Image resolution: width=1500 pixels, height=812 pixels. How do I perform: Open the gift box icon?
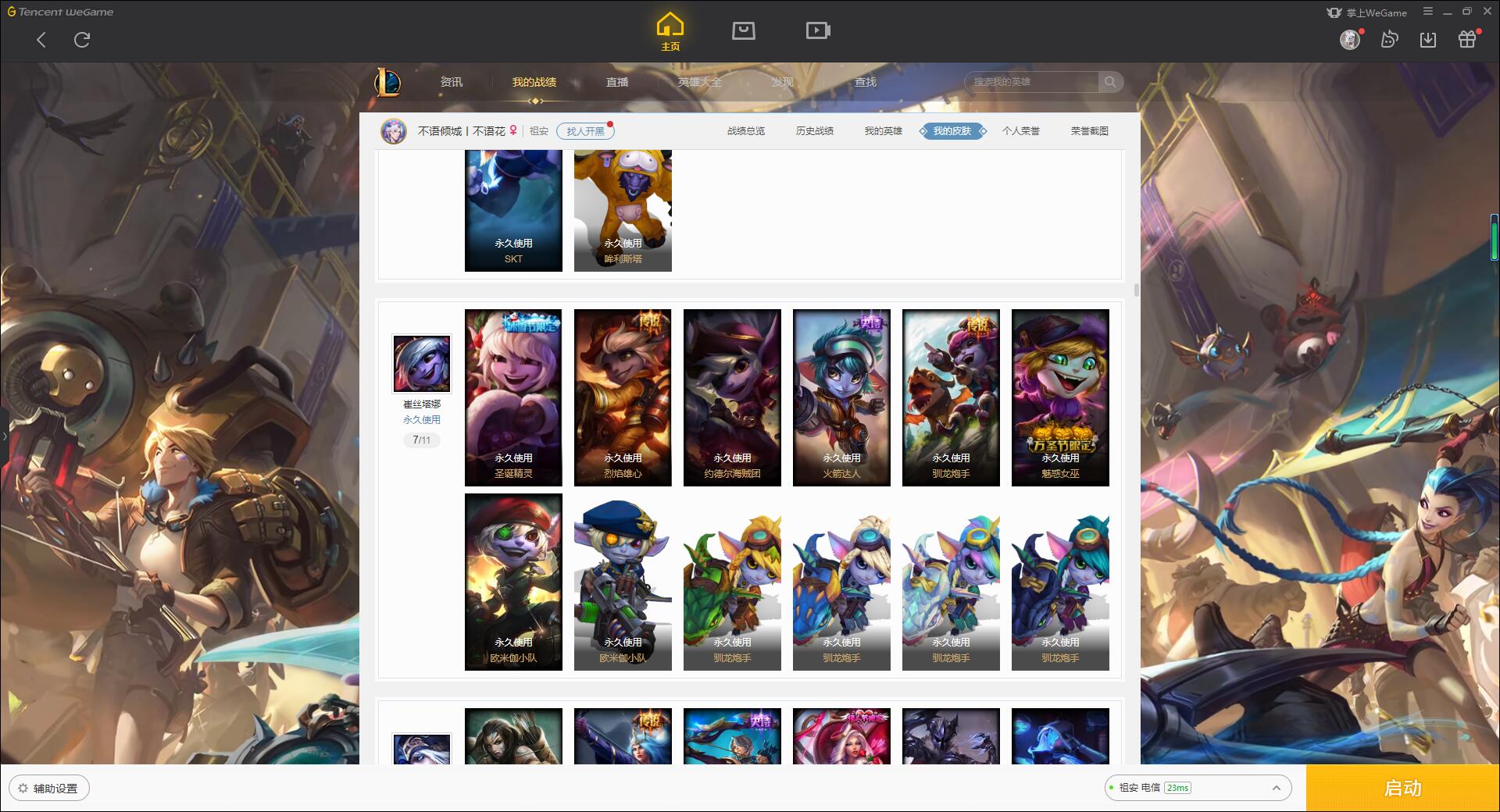point(1467,39)
